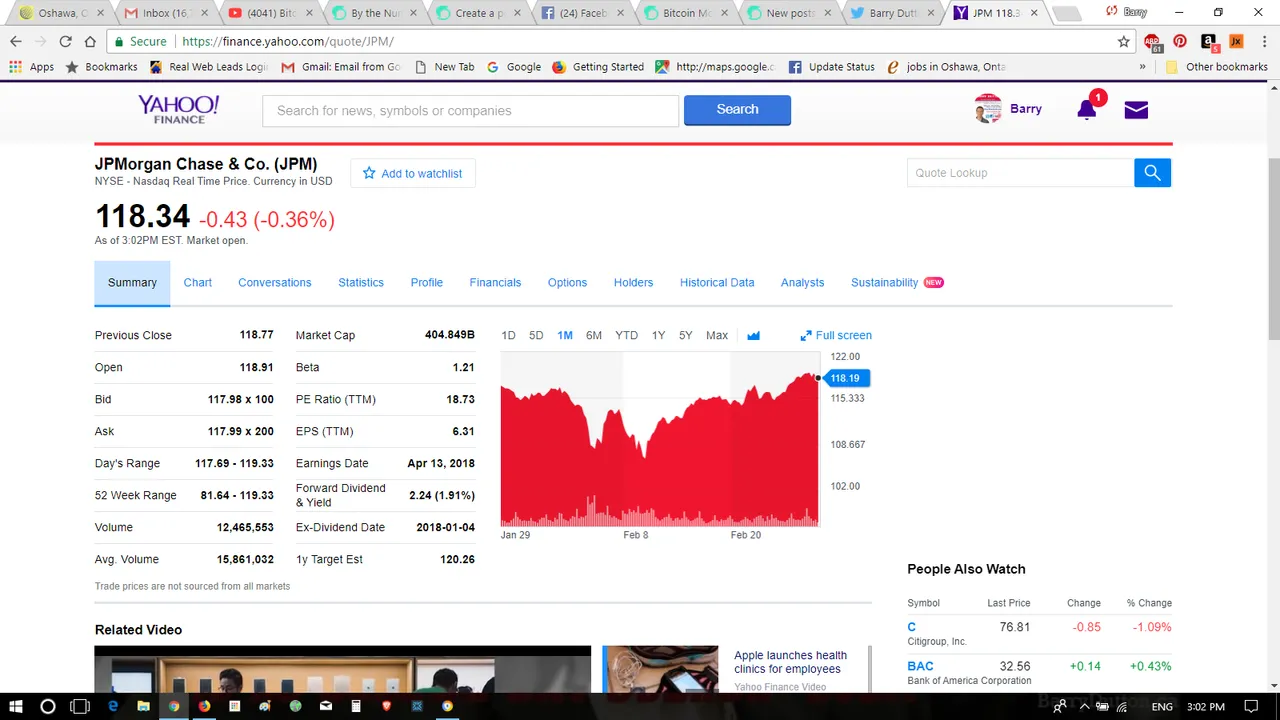1280x720 pixels.
Task: Set the chart range to 5Y
Action: click(x=685, y=336)
